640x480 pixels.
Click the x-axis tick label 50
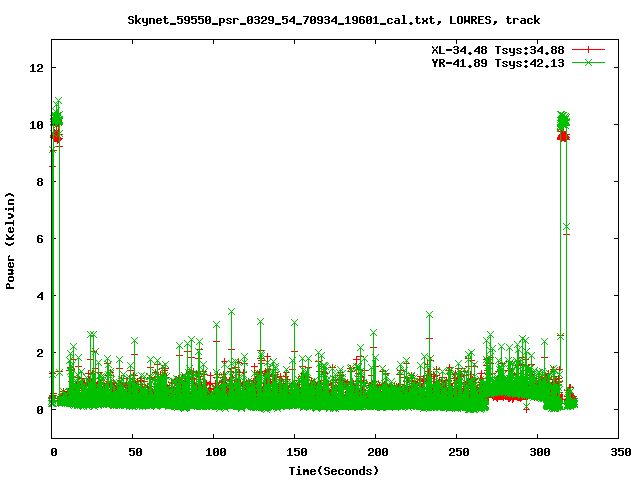point(135,452)
